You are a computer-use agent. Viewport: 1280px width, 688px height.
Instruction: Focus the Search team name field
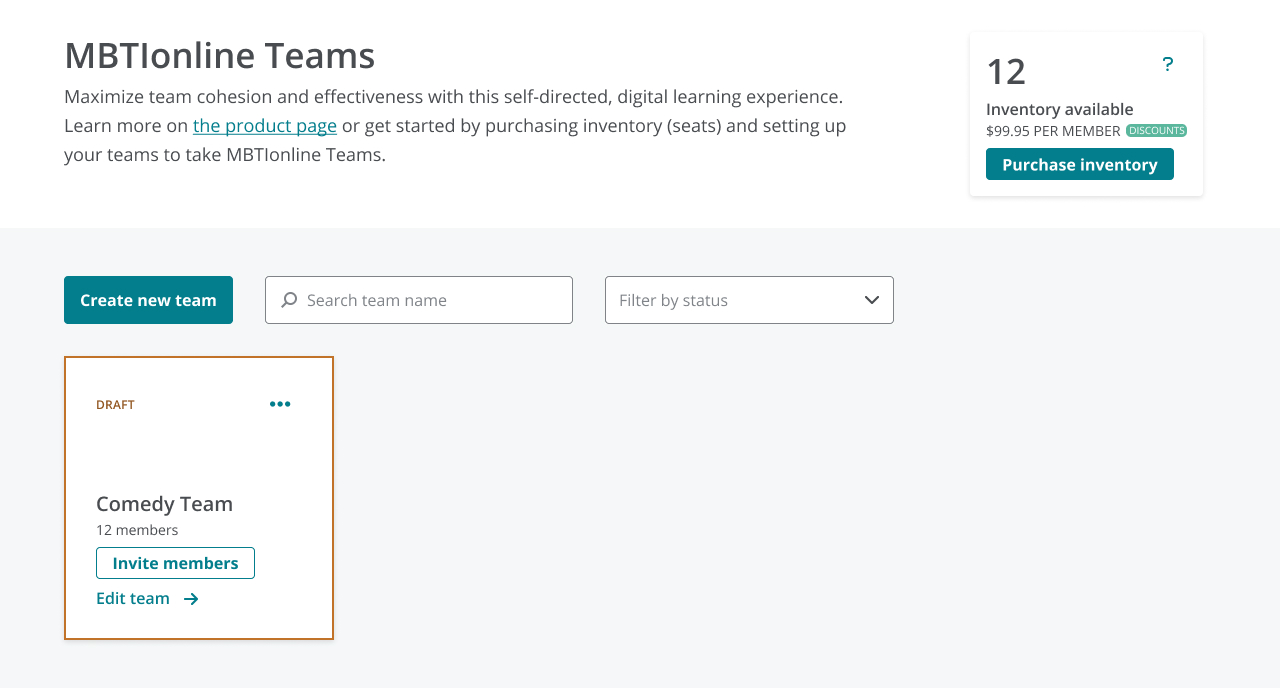pos(419,300)
